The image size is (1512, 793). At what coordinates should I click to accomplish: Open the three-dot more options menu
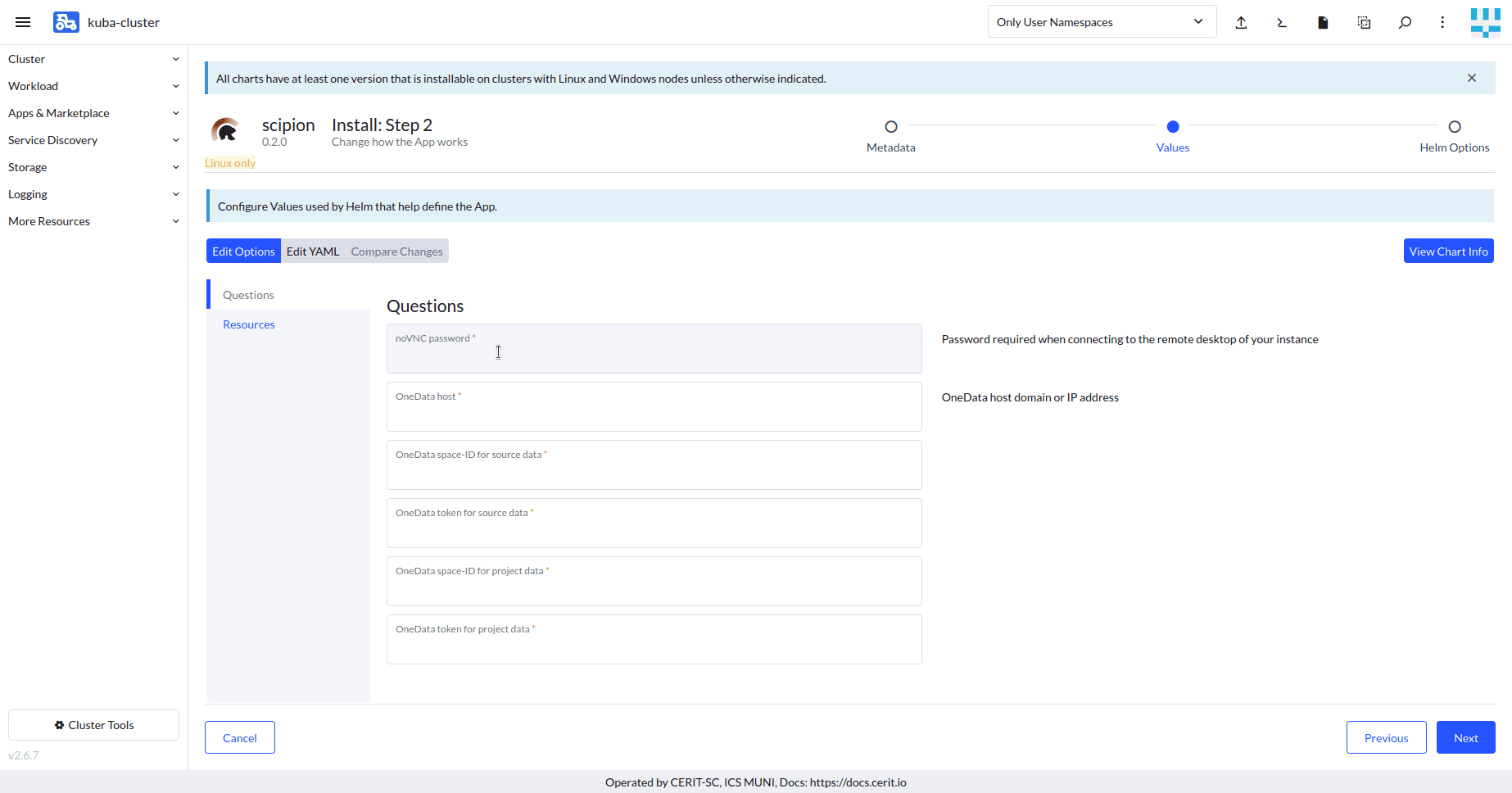tap(1442, 22)
